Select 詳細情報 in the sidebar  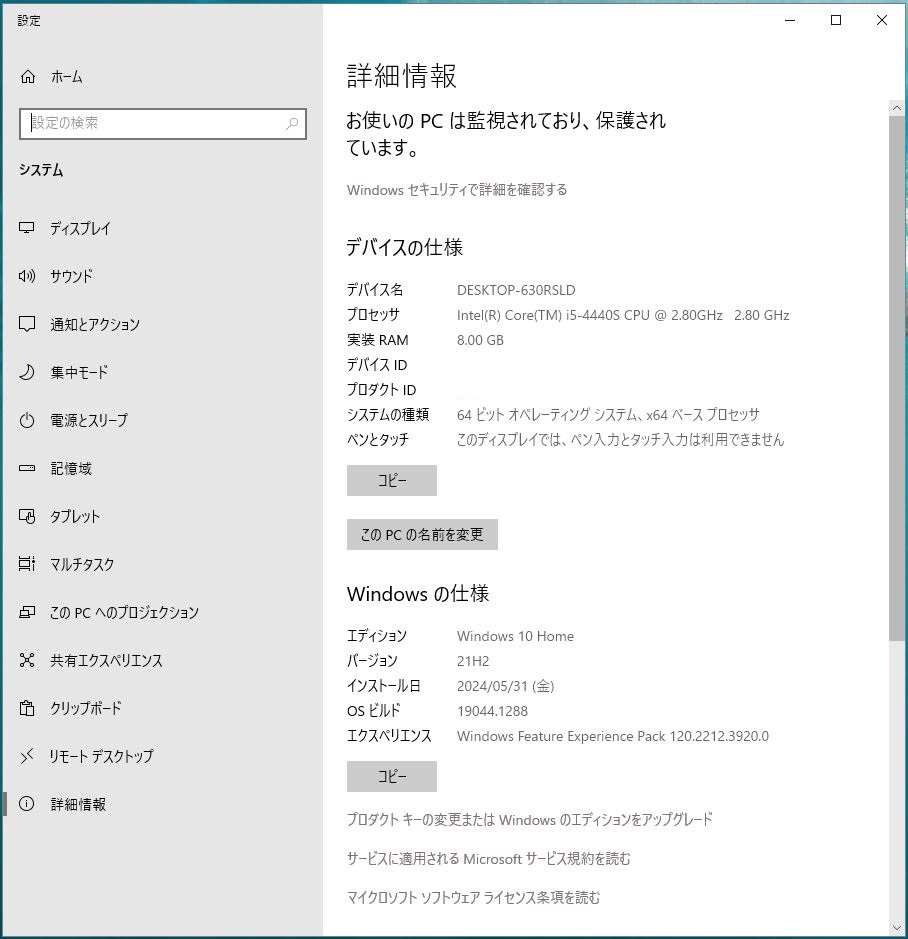162,804
